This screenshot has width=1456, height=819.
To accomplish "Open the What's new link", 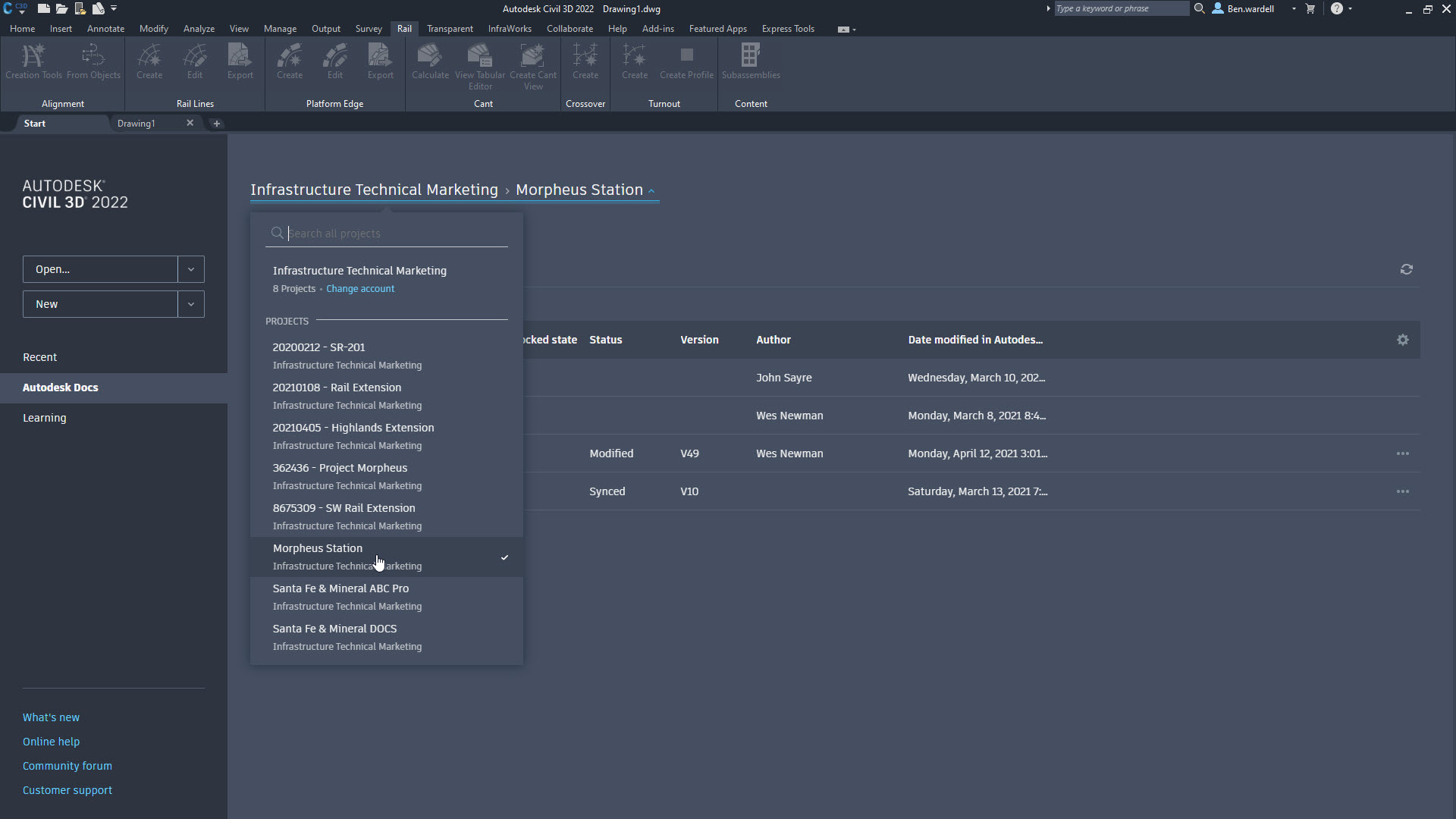I will [x=51, y=717].
